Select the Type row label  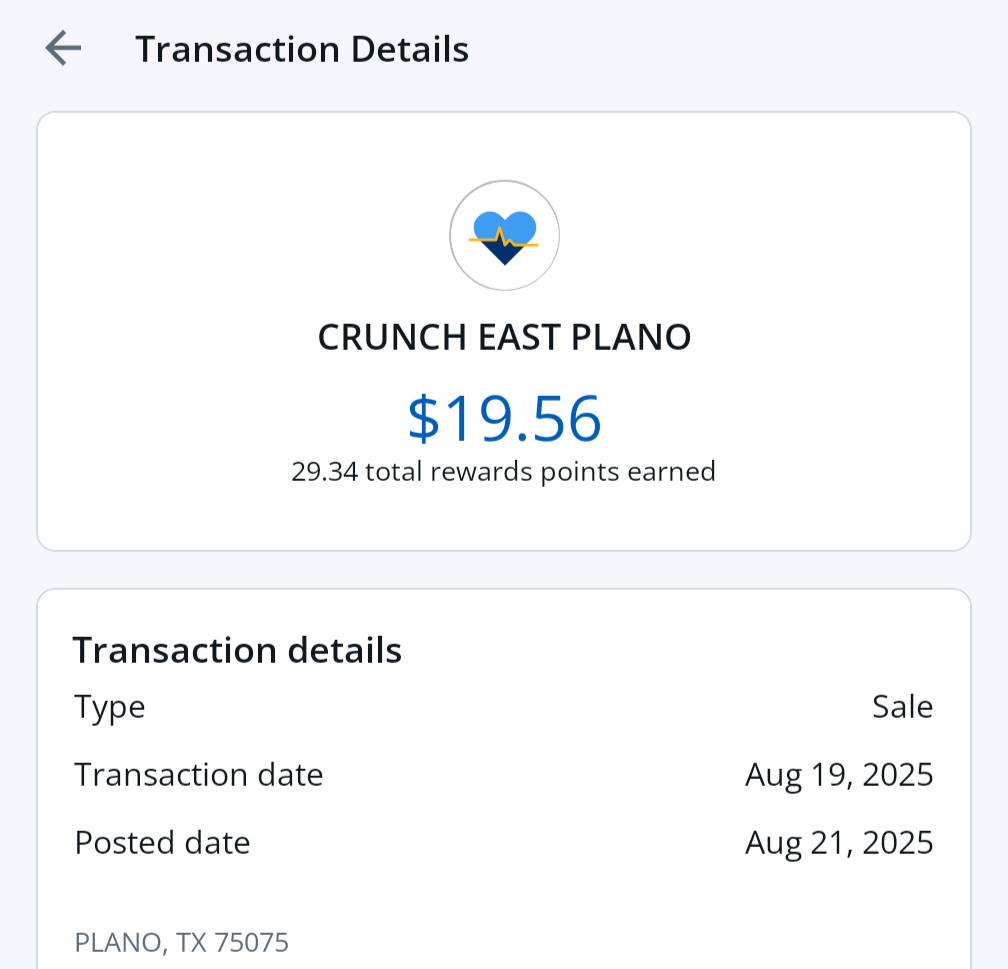(110, 707)
